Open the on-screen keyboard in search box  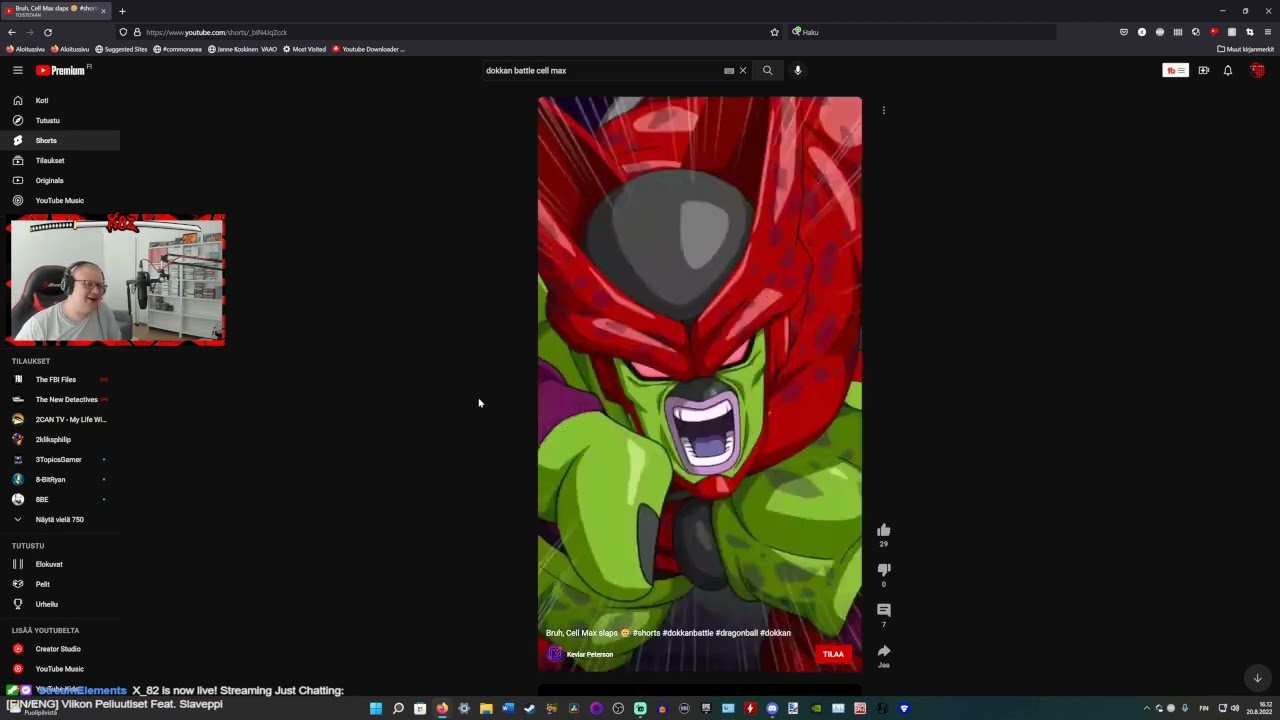[x=729, y=71]
